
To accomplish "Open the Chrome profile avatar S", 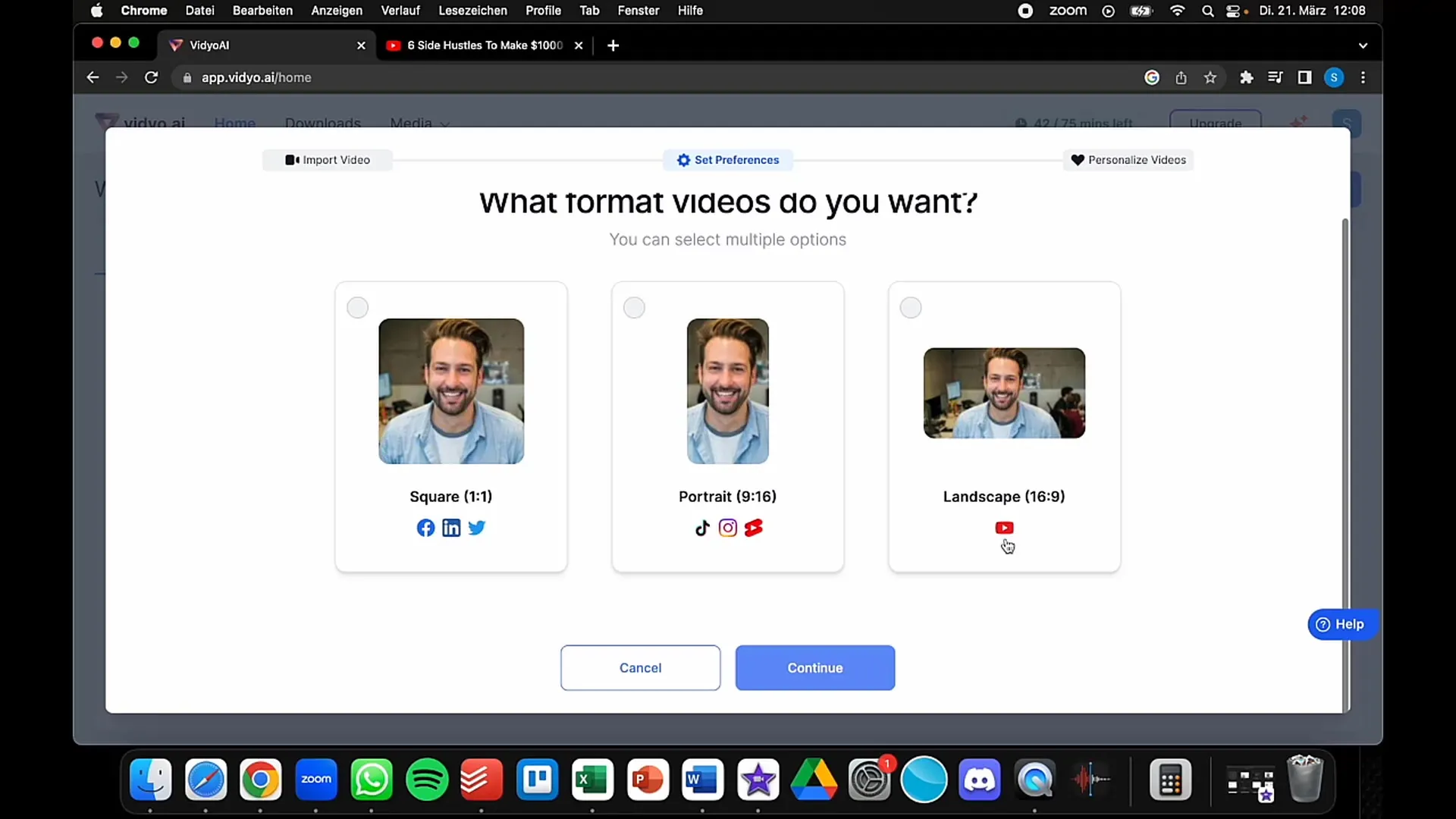I will click(x=1334, y=77).
